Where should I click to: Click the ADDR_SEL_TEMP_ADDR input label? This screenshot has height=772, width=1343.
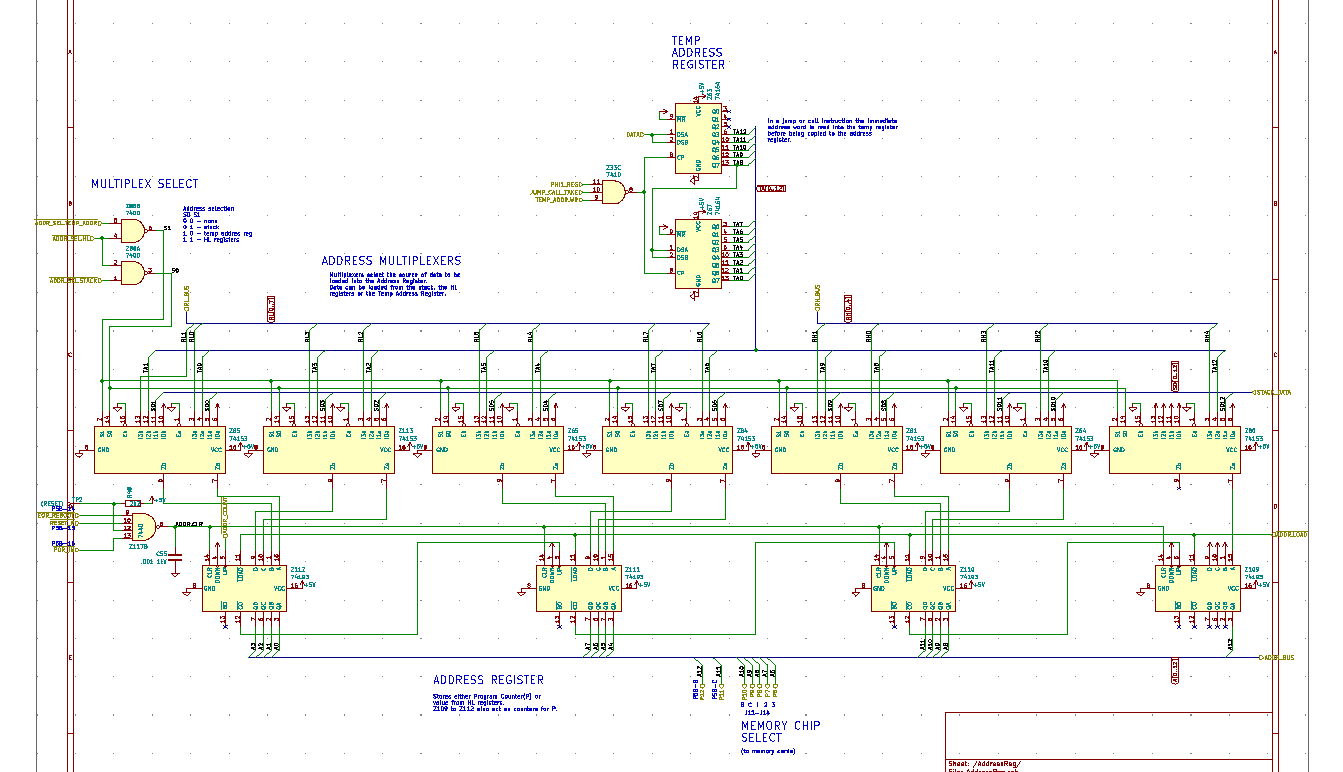coord(67,222)
